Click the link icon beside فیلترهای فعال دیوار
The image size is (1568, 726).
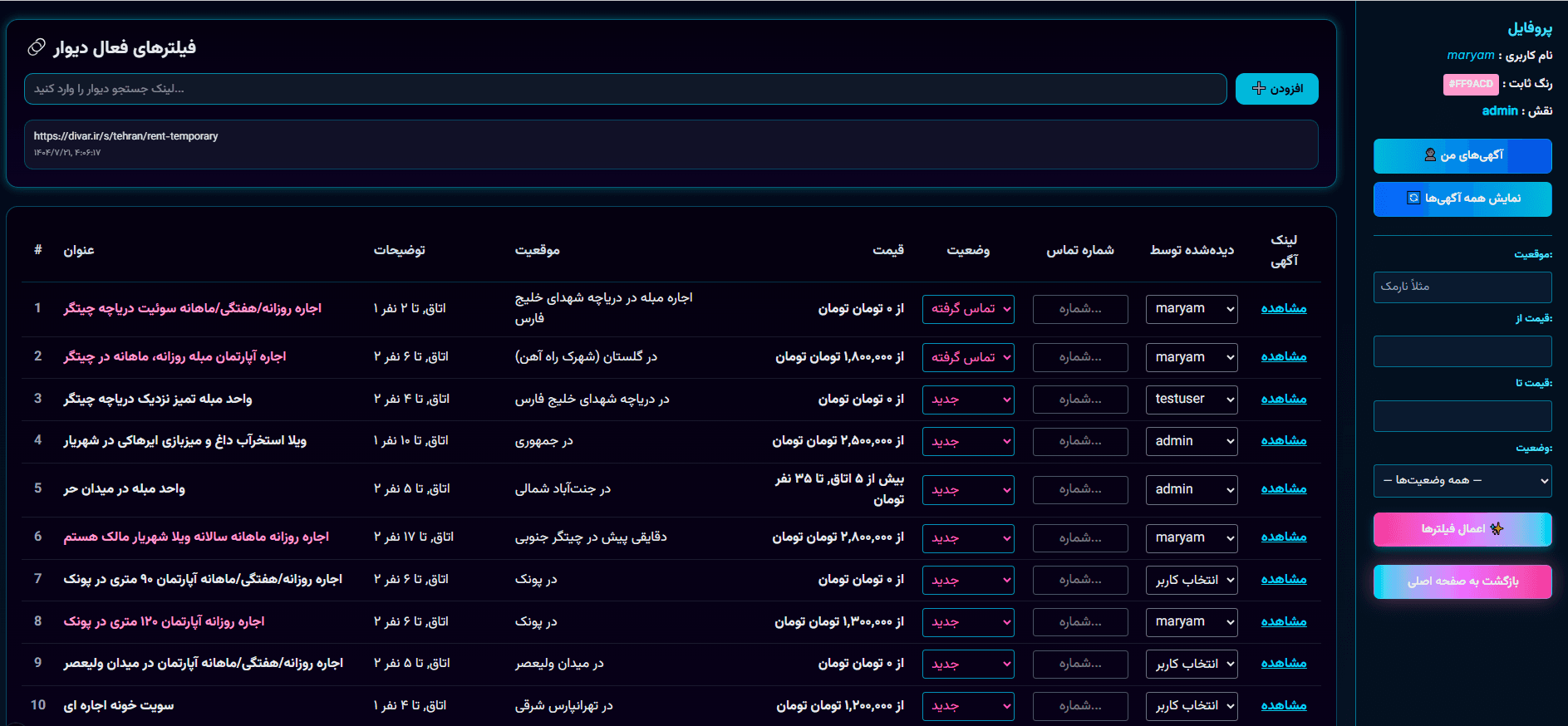pos(36,47)
